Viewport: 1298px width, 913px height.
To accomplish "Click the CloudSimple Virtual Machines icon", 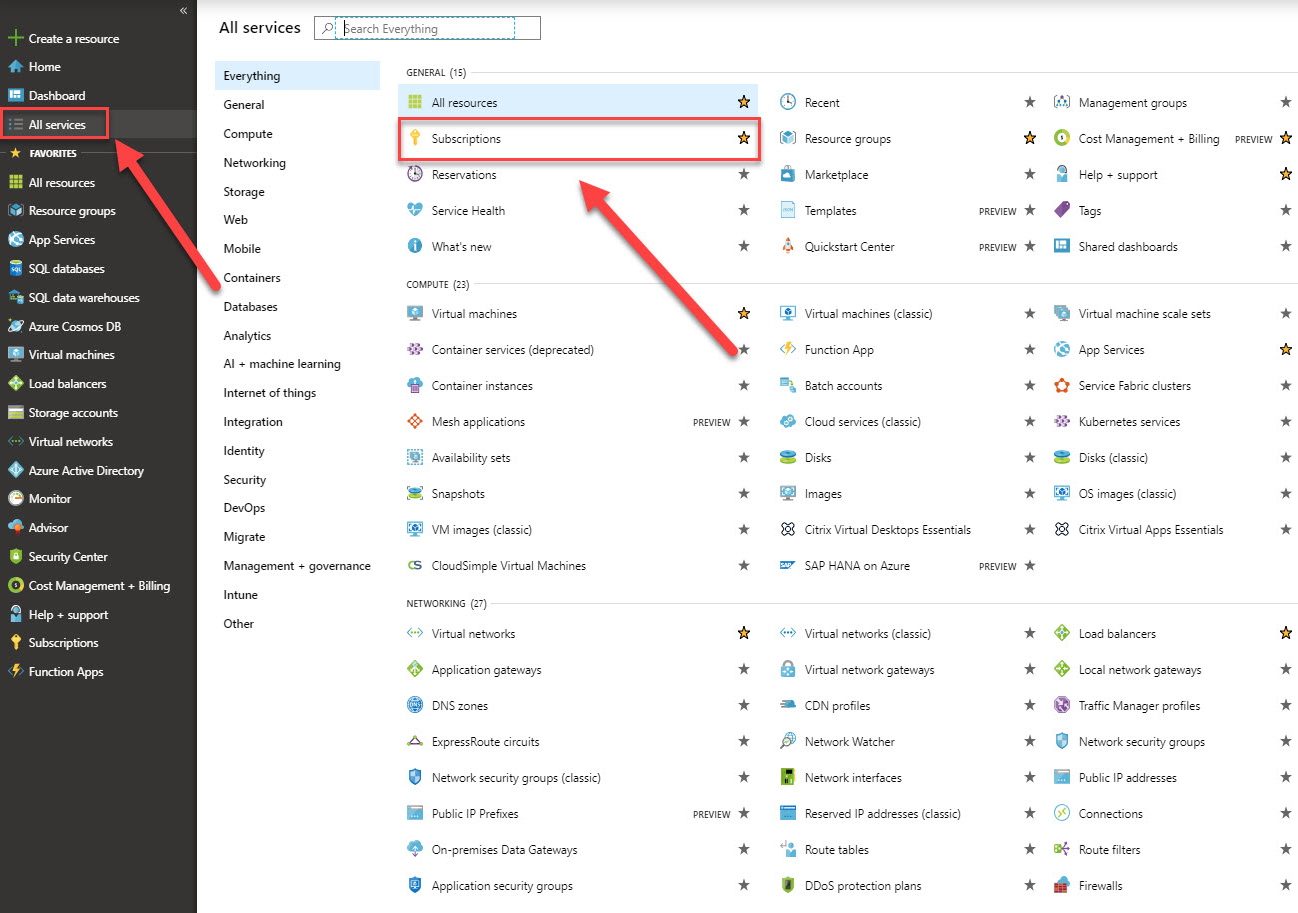I will (x=415, y=566).
